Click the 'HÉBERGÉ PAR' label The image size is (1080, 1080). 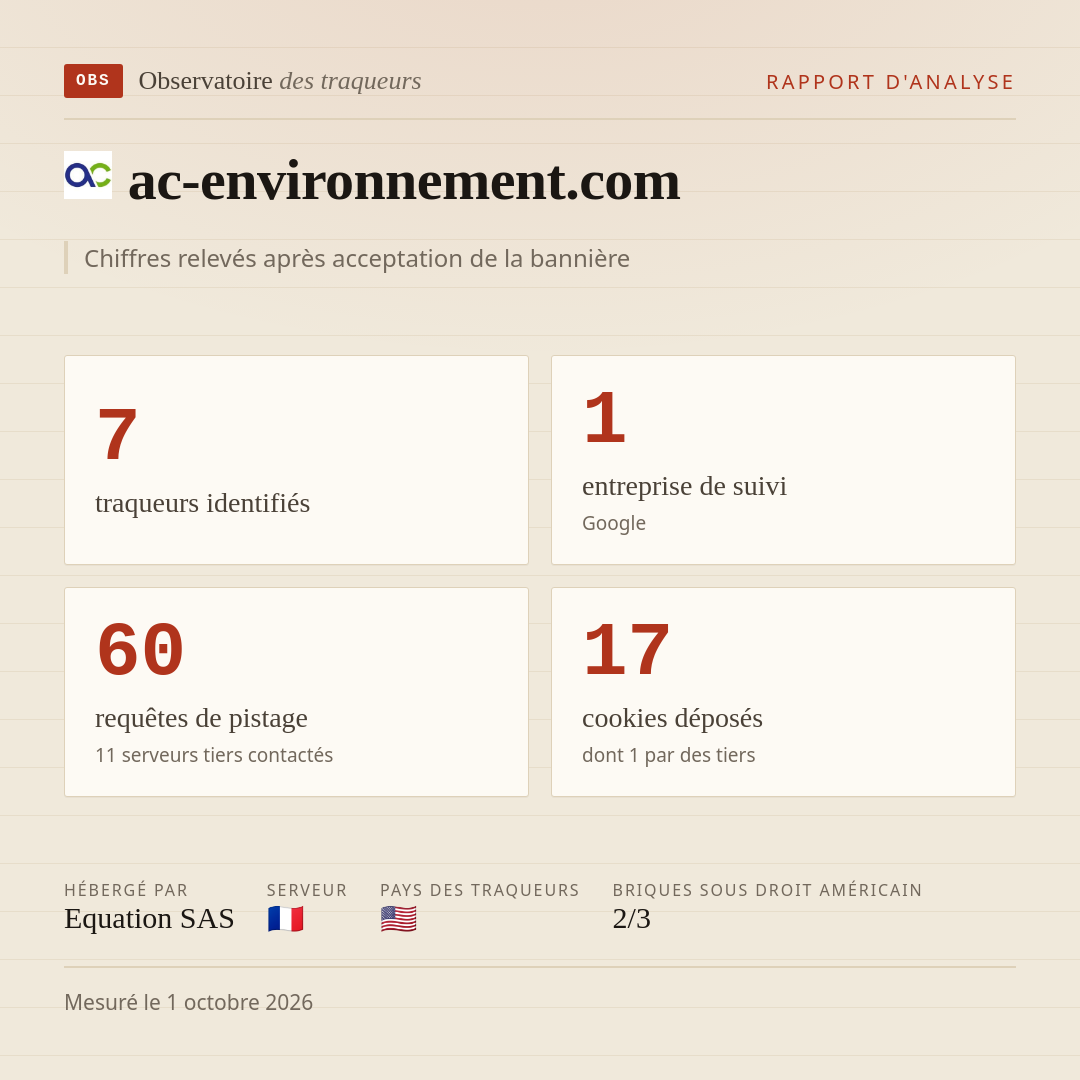(x=126, y=890)
